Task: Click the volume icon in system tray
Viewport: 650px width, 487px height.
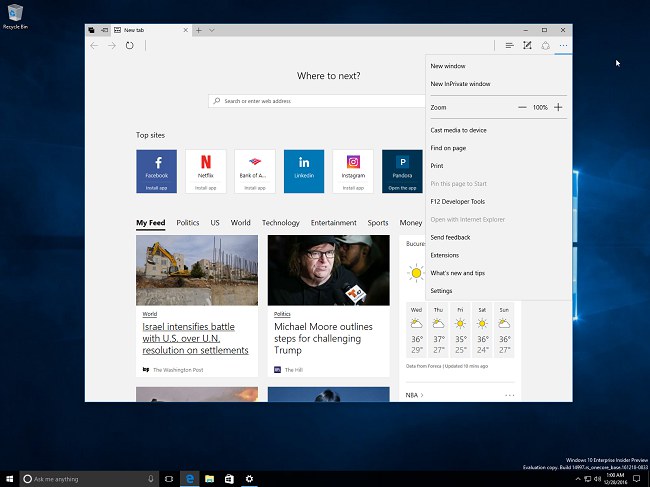Action: (597, 479)
